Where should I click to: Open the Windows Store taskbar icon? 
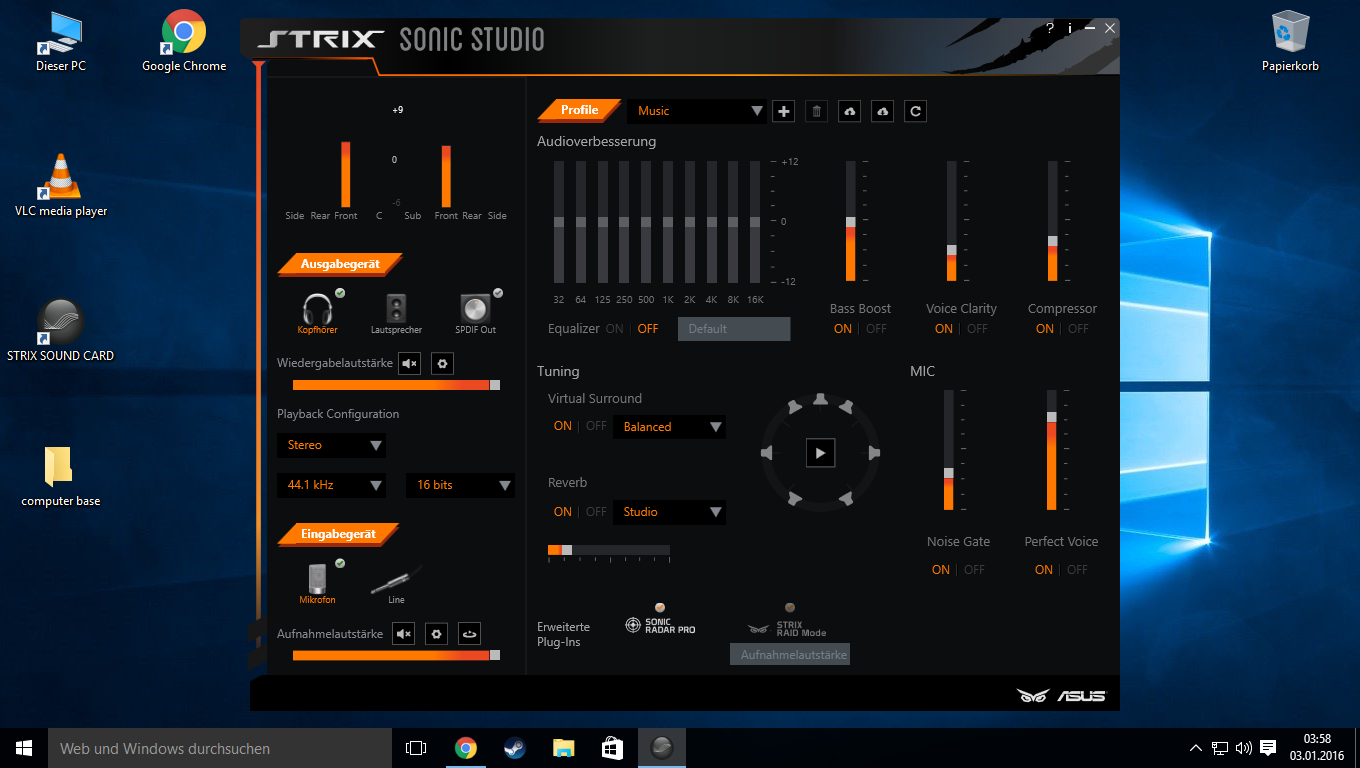[612, 748]
